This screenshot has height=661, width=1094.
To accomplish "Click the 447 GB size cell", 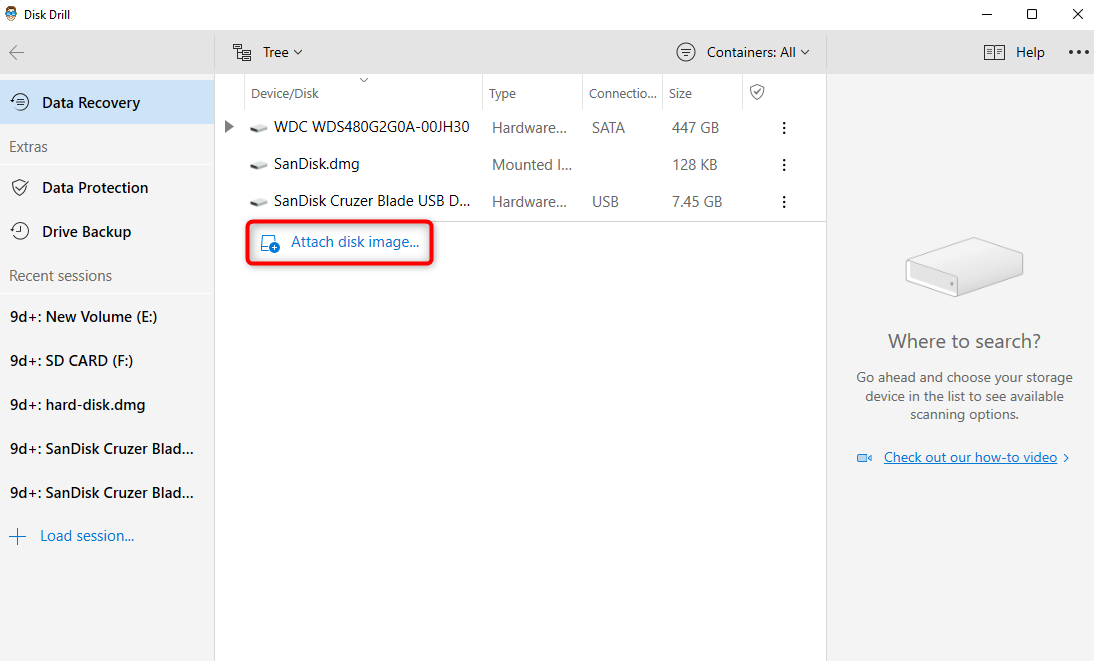I will (x=695, y=128).
